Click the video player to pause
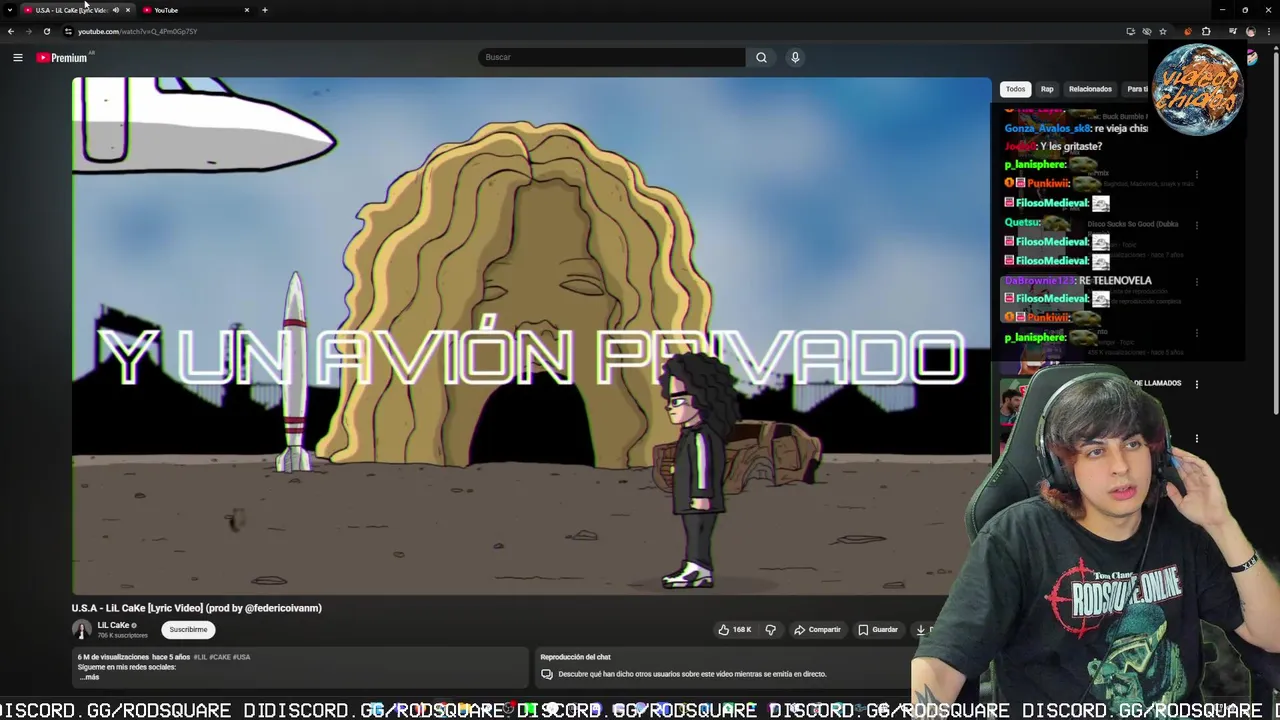The width and height of the screenshot is (1280, 720). pos(531,336)
